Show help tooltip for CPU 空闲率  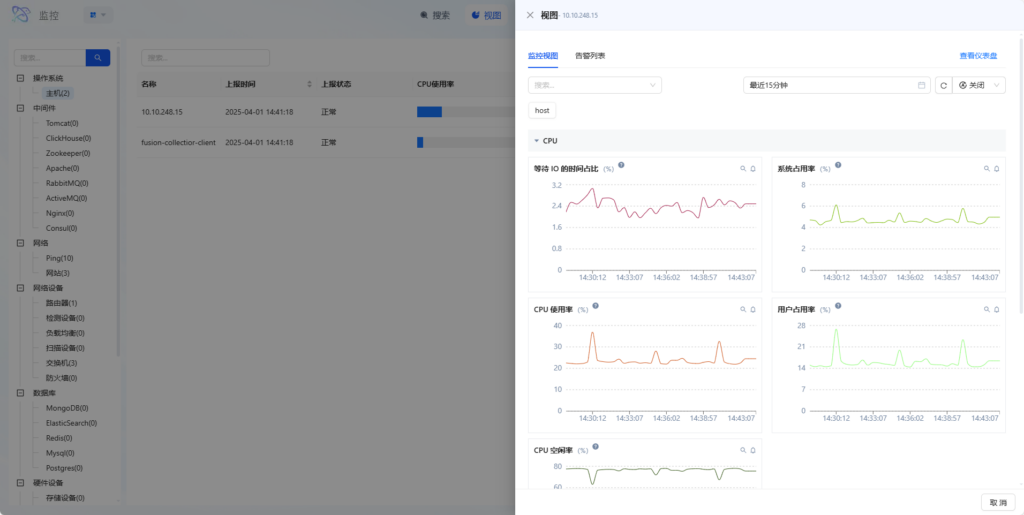point(596,447)
